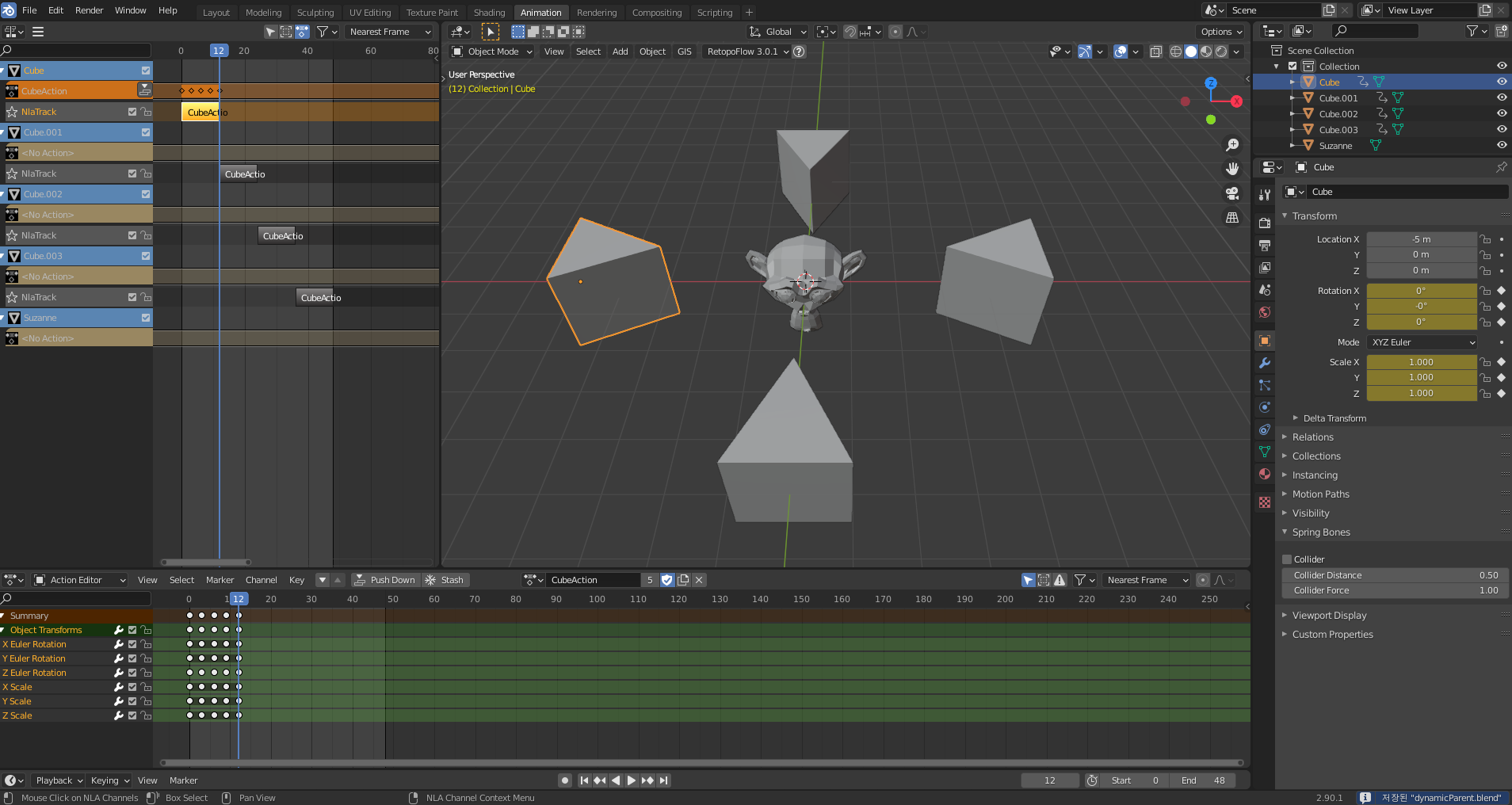This screenshot has height=805, width=1512.
Task: Click the Location X value field
Action: click(1422, 239)
